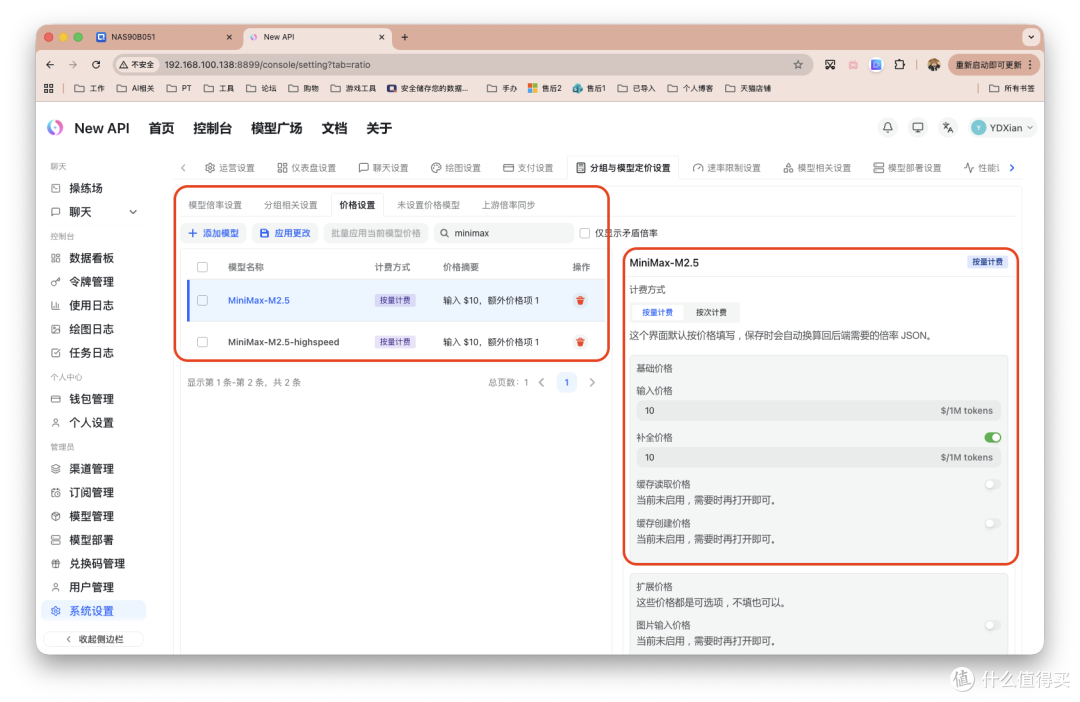This screenshot has width=1080, height=702.
Task: Select page 1 in pagination
Action: point(566,382)
